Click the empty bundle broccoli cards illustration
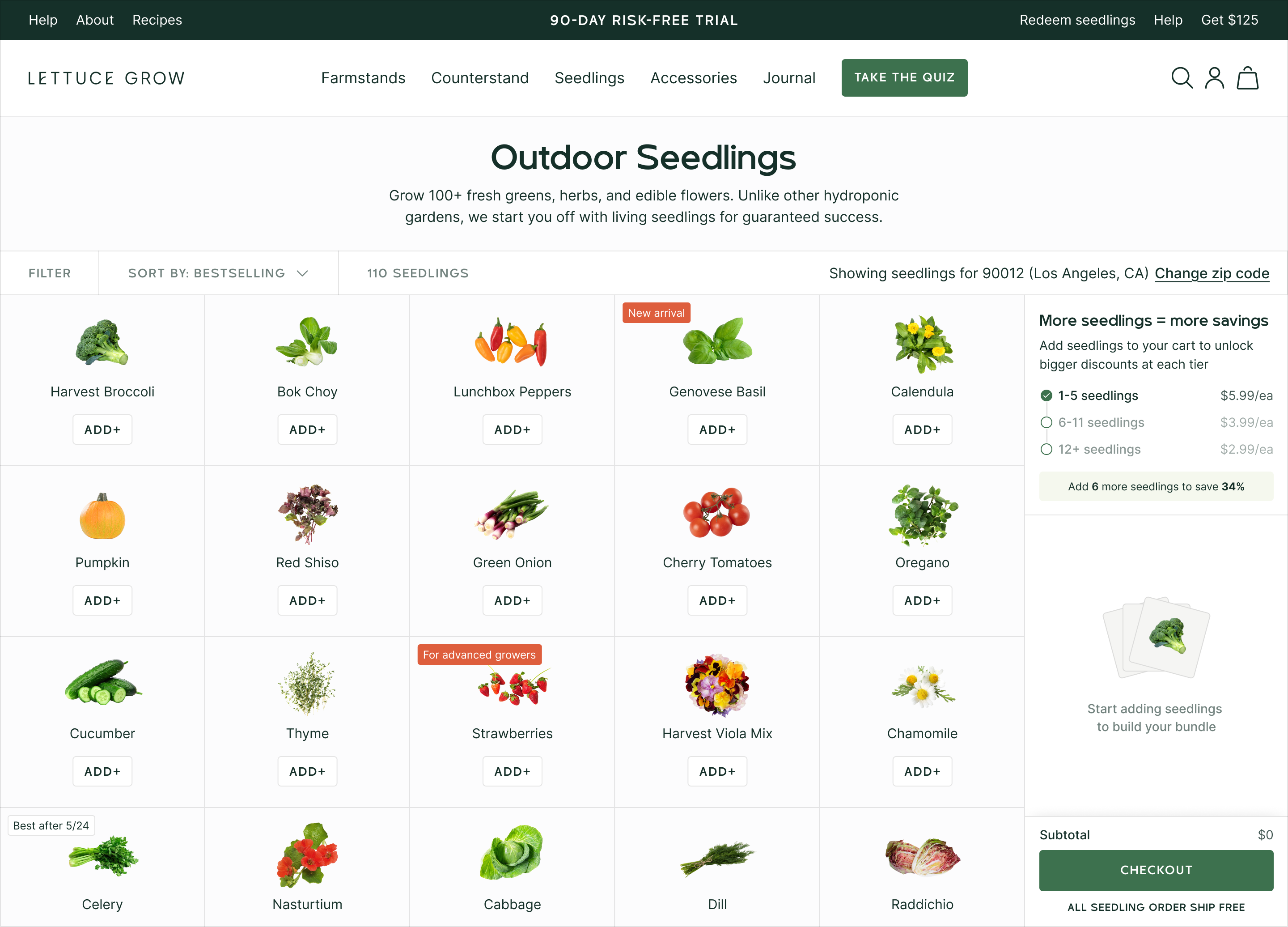The image size is (1288, 927). coord(1156,637)
